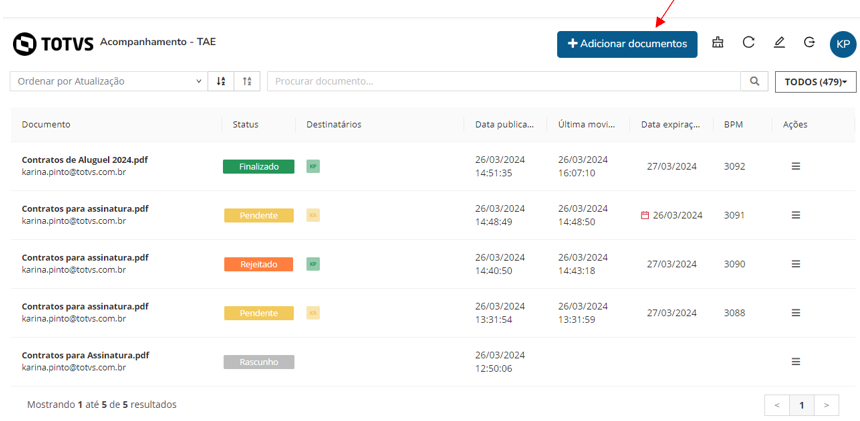Click BPM number 3090
This screenshot has width=860, height=421.
(734, 264)
